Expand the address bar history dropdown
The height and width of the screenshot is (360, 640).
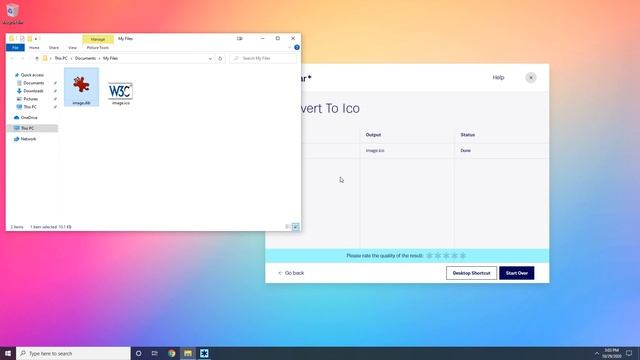pos(210,58)
